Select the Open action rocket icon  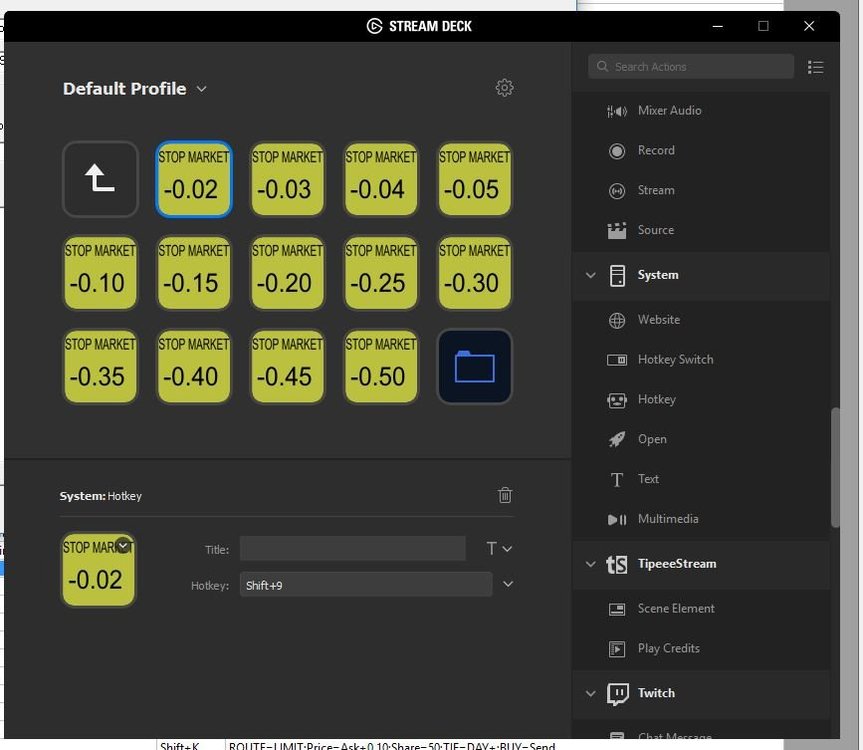617,439
